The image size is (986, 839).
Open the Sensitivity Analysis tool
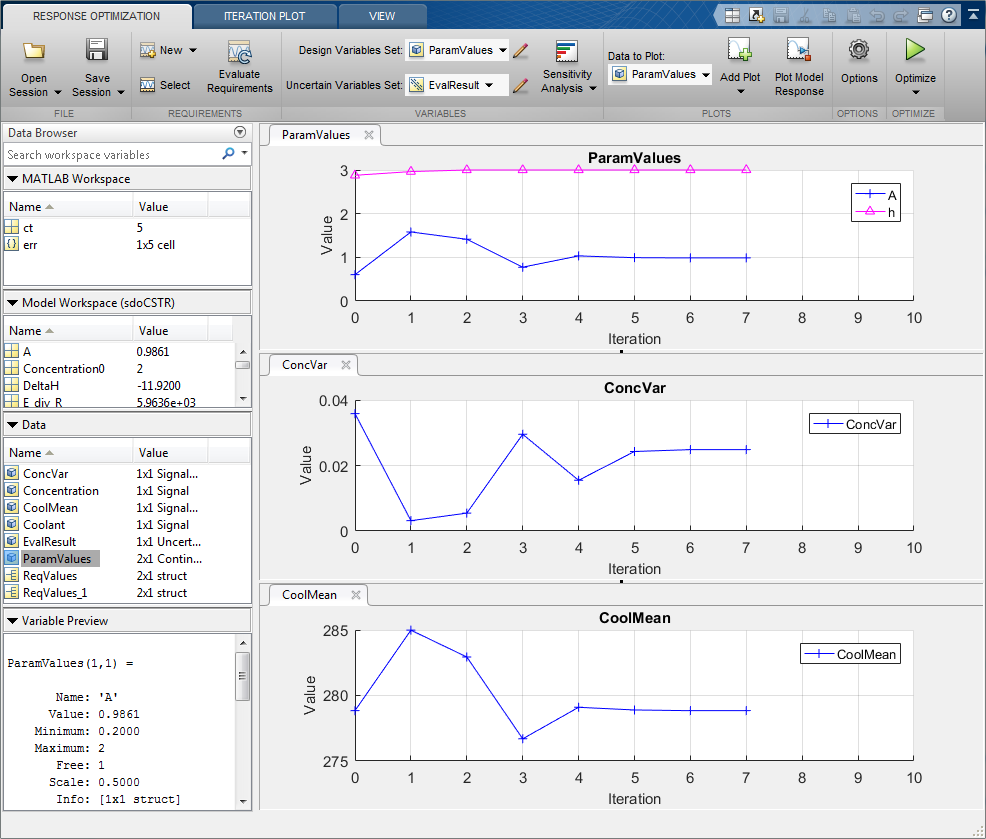[567, 52]
